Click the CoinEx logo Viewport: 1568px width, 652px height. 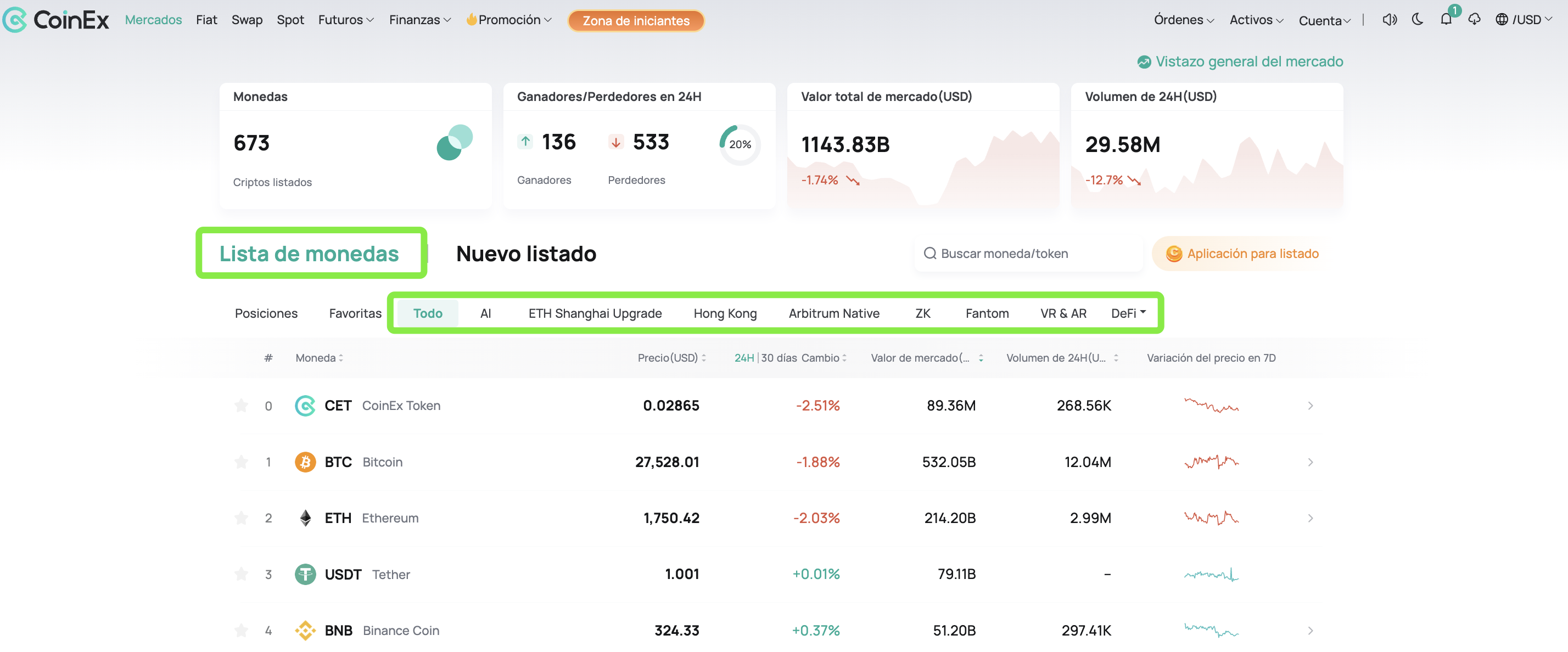pyautogui.click(x=55, y=19)
